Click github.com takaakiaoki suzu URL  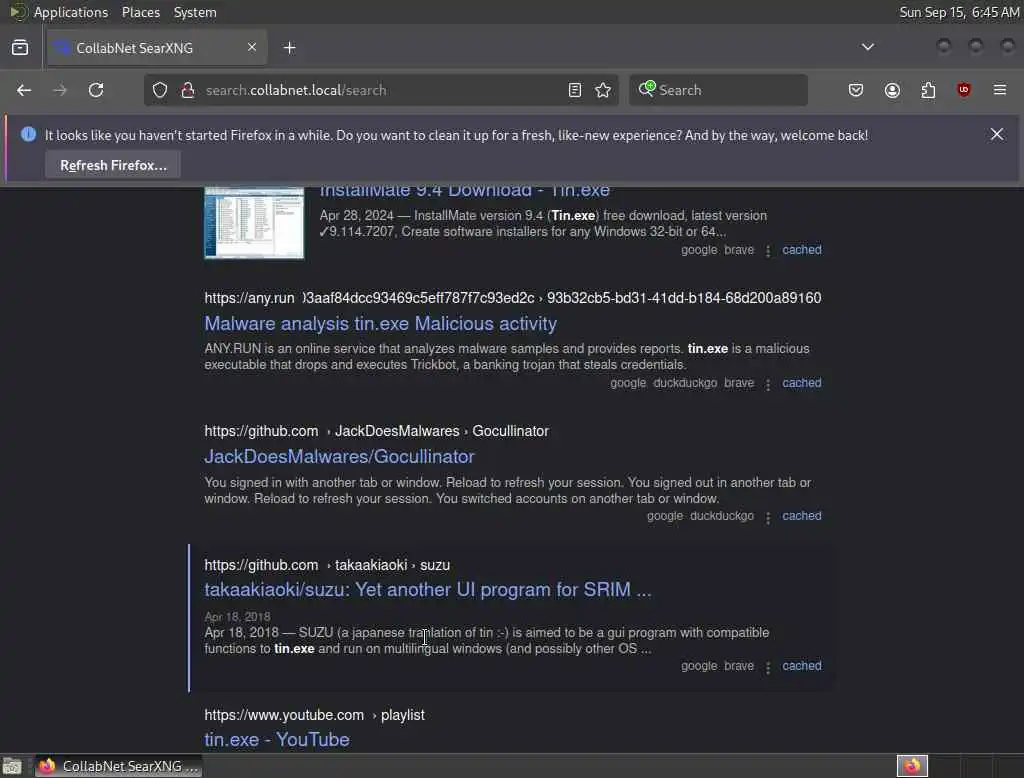327,565
